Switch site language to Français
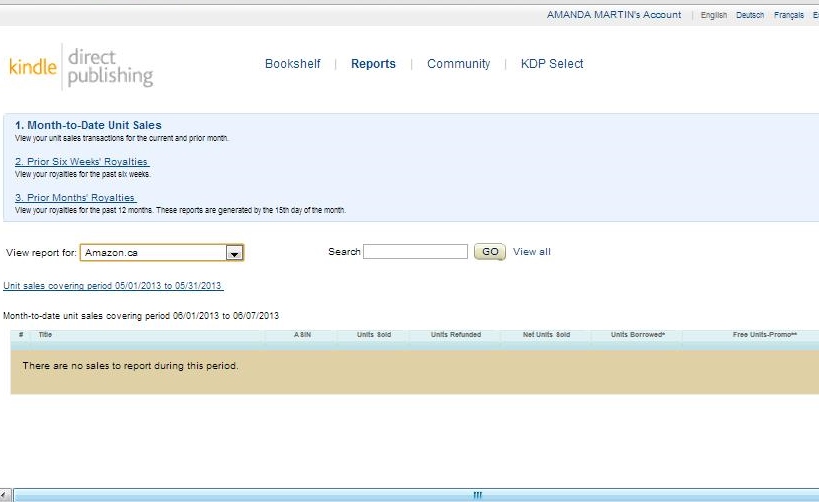 [788, 15]
